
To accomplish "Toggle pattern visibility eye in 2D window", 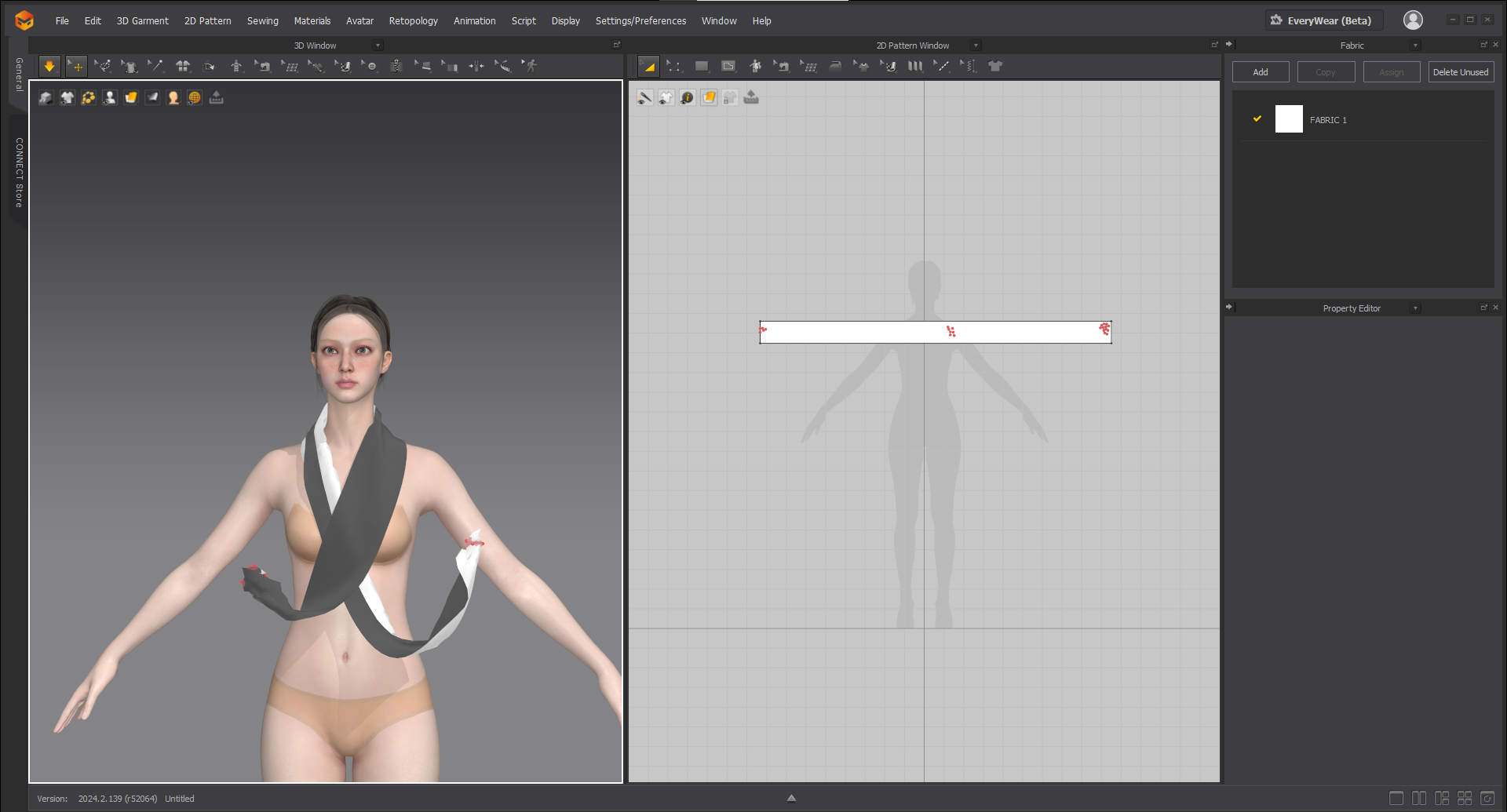I will point(666,98).
